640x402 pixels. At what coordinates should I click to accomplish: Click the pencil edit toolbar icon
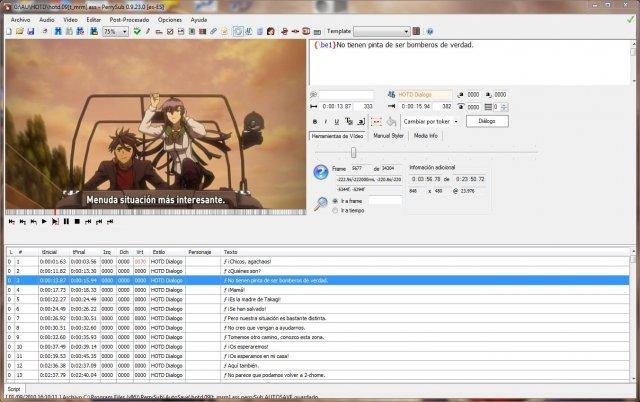click(147, 31)
